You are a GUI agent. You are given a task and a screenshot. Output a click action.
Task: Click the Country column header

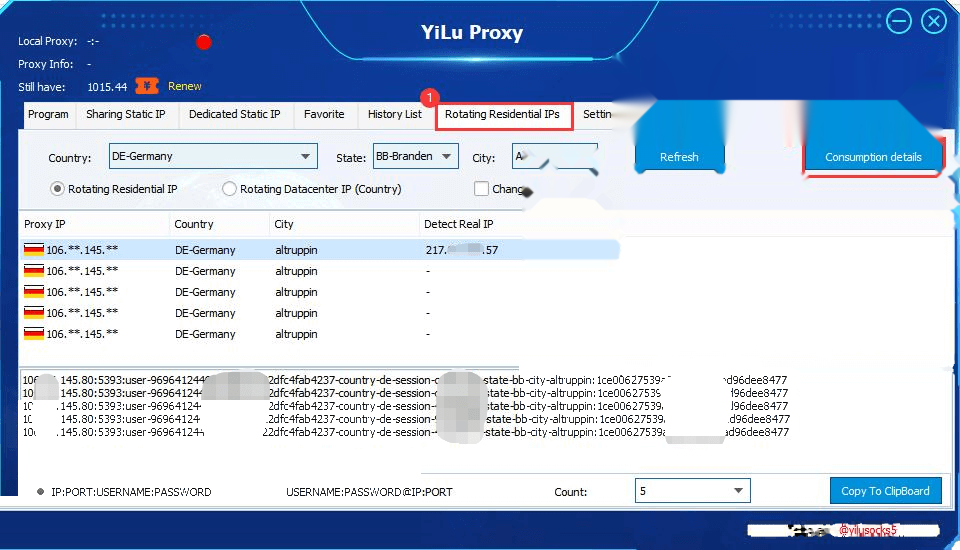[x=193, y=224]
